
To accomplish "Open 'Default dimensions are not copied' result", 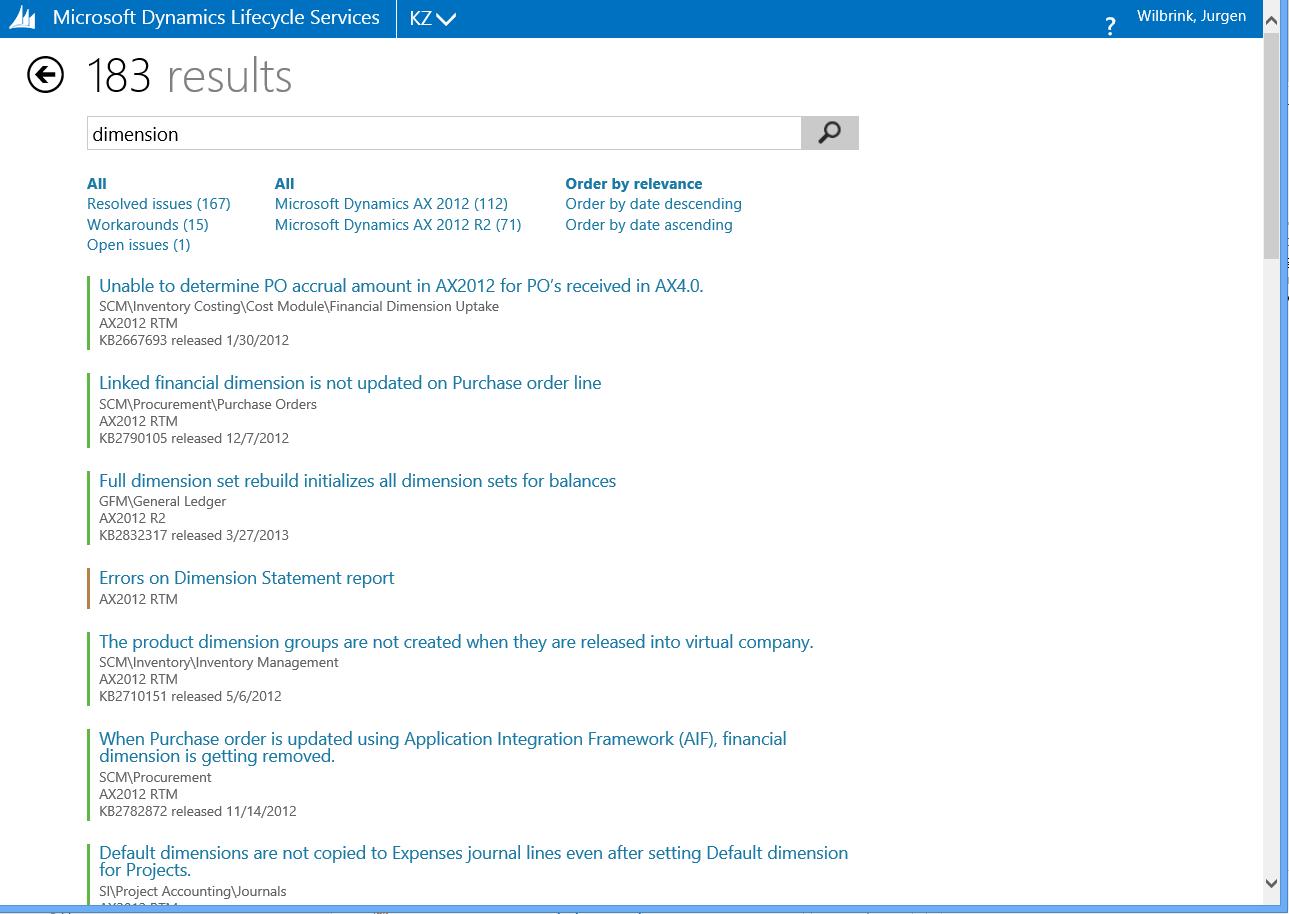I will tap(473, 861).
